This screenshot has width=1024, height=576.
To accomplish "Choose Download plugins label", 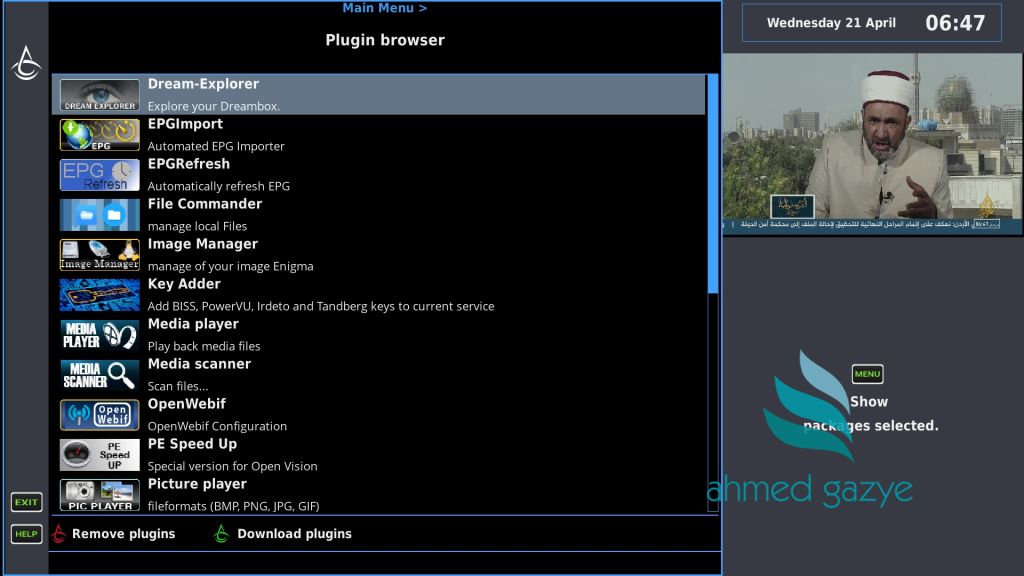I will tap(295, 534).
